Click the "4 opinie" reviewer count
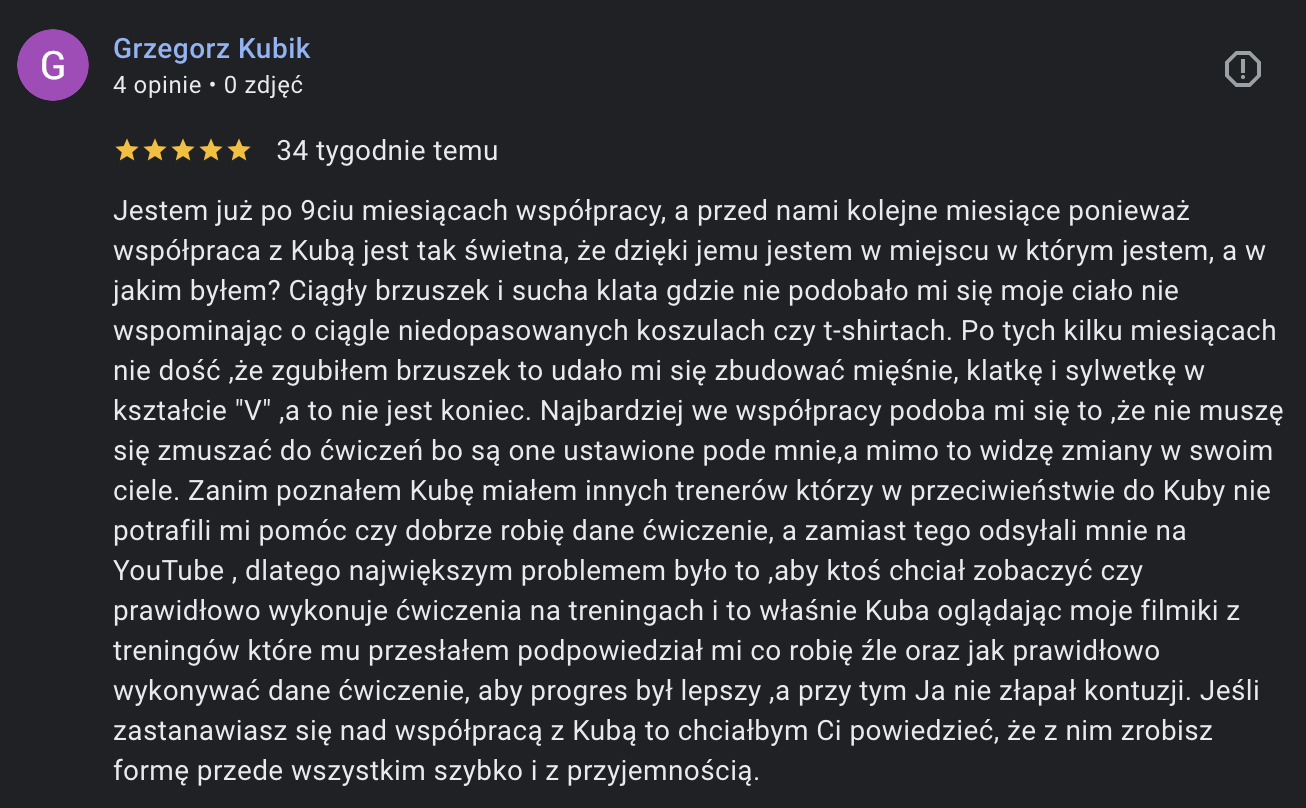Screen dimensions: 1306x808 [x=157, y=85]
